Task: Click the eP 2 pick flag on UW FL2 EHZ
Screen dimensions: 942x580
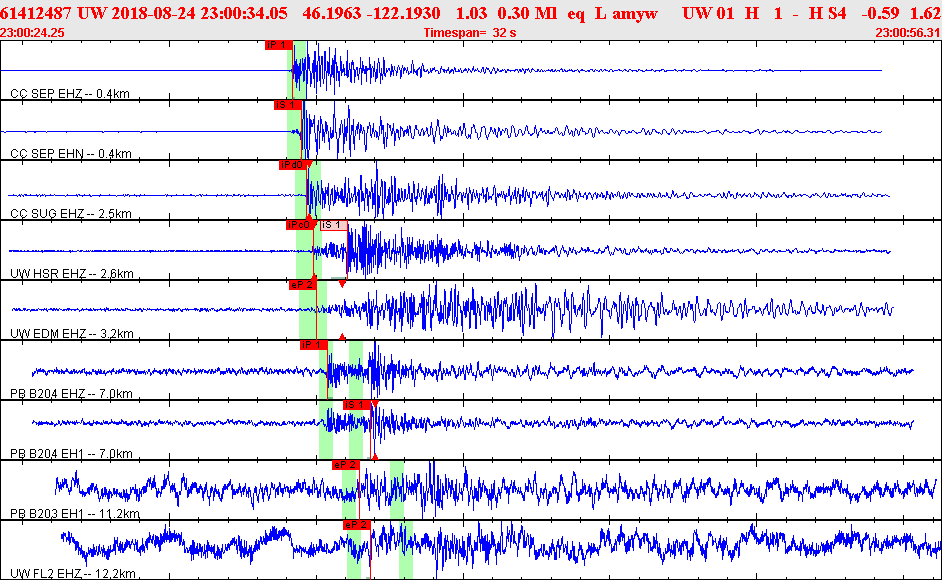Action: [x=357, y=525]
